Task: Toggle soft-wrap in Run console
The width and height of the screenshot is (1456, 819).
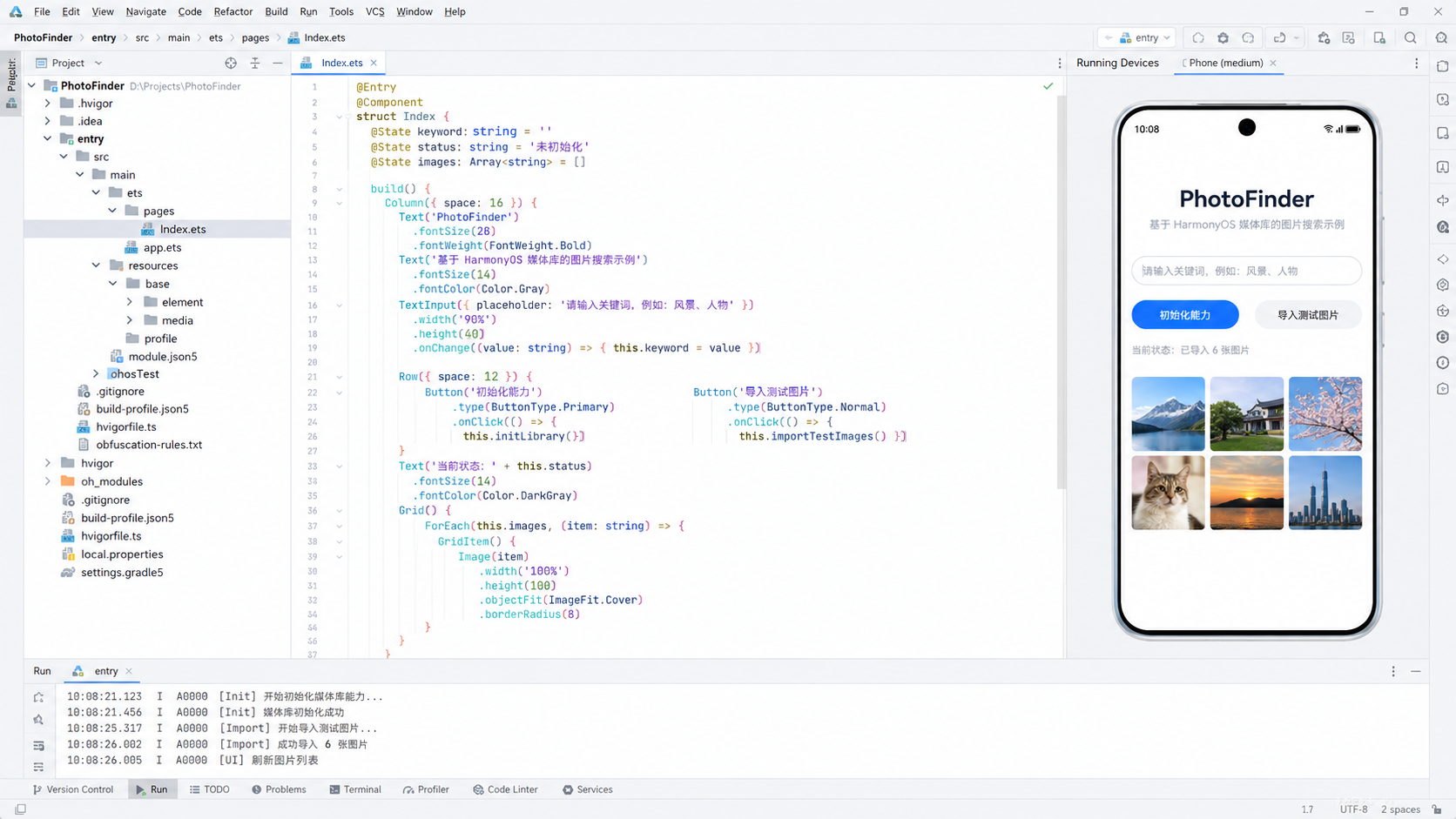Action: 38,746
